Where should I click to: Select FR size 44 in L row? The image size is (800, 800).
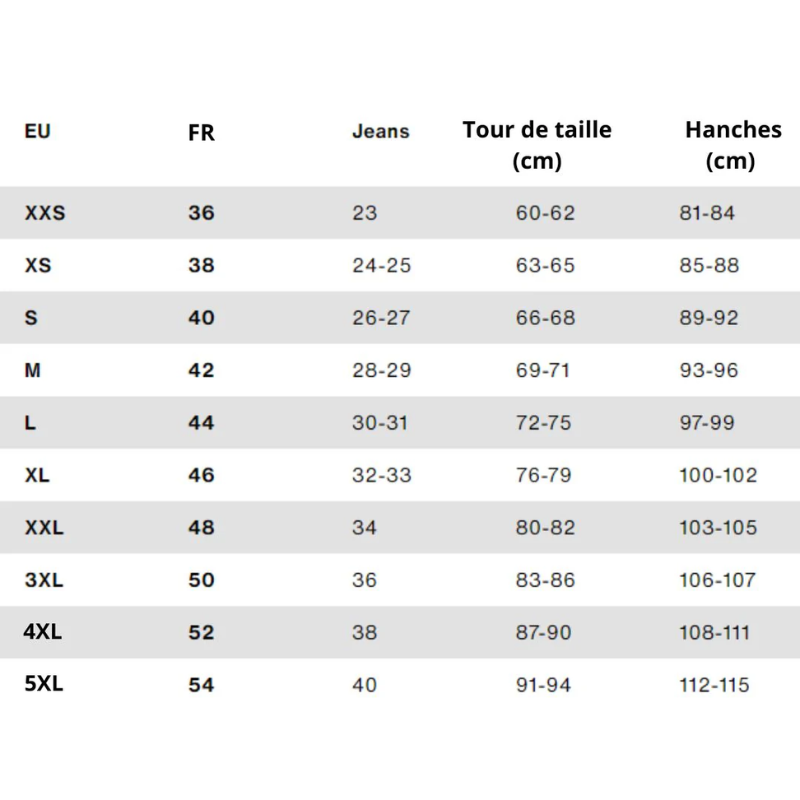click(x=201, y=422)
